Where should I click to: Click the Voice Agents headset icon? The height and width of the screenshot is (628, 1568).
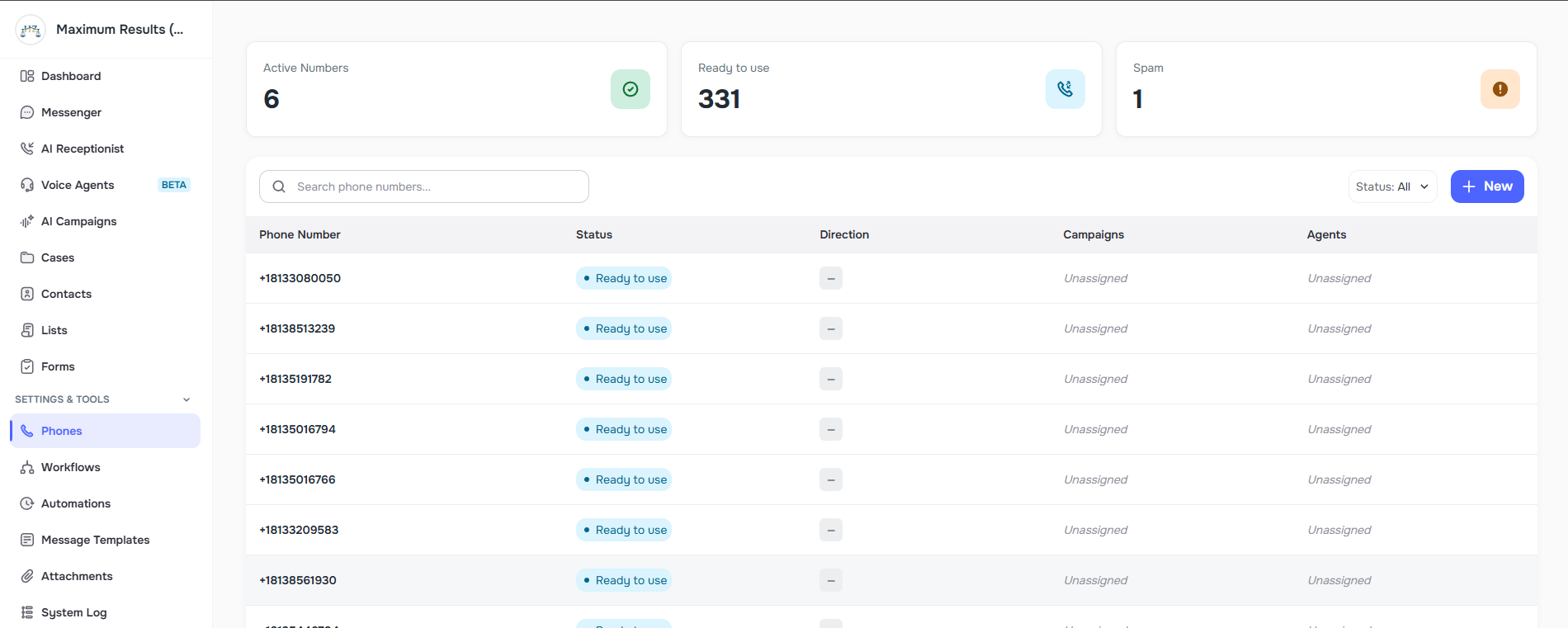[27, 185]
